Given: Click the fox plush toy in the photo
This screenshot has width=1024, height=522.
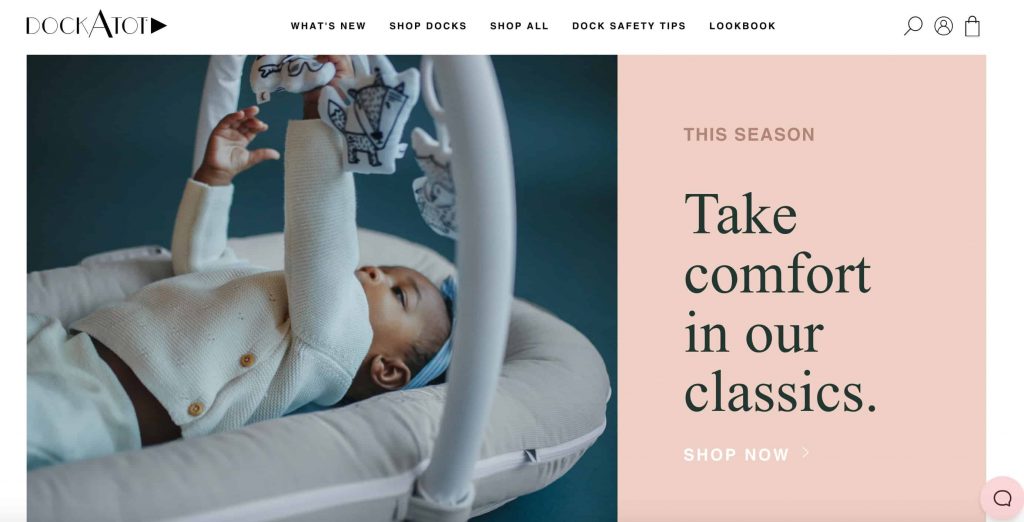Looking at the screenshot, I should click(369, 121).
